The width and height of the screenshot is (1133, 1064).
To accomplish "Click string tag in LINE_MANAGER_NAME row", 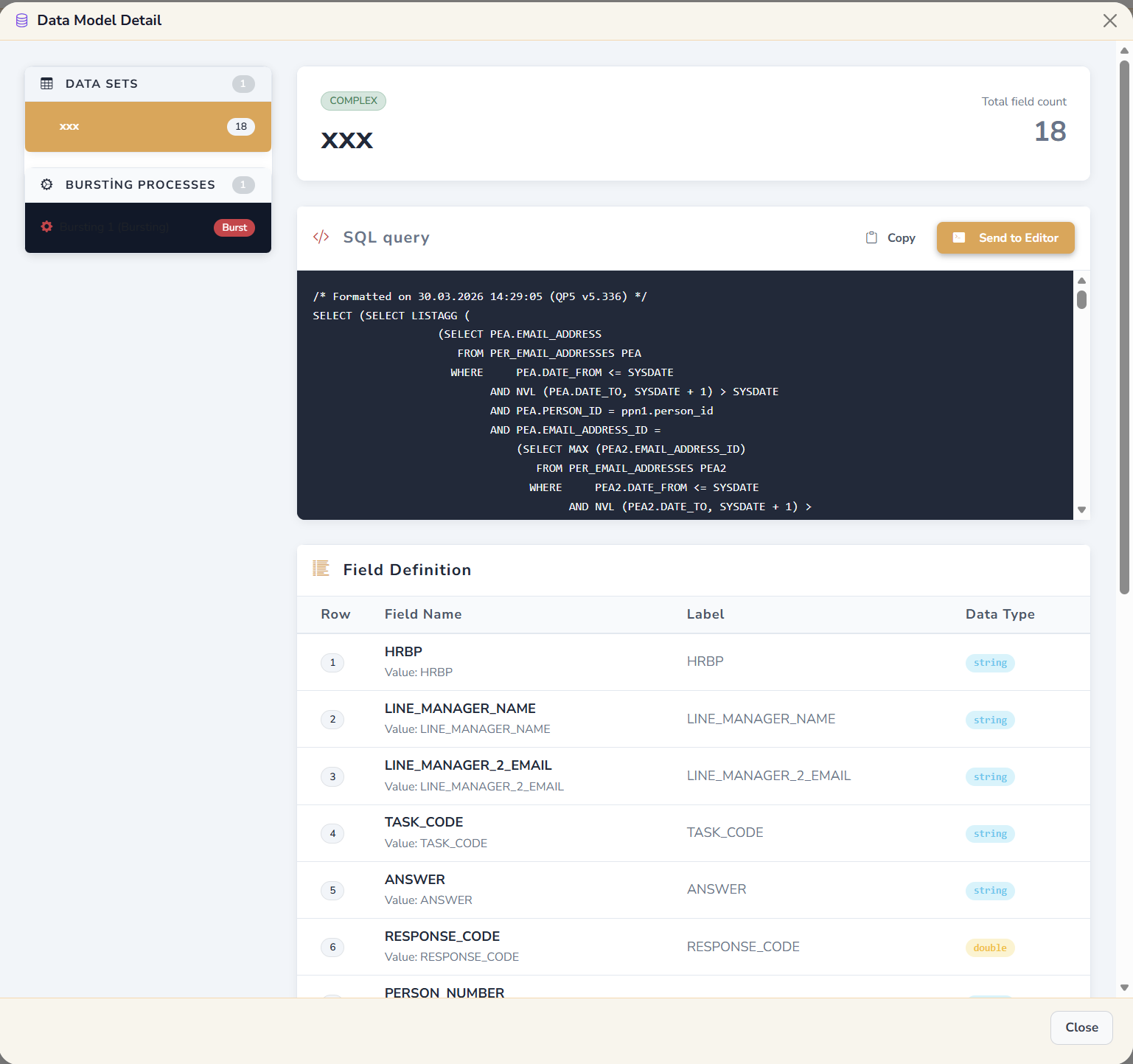I will (x=990, y=720).
